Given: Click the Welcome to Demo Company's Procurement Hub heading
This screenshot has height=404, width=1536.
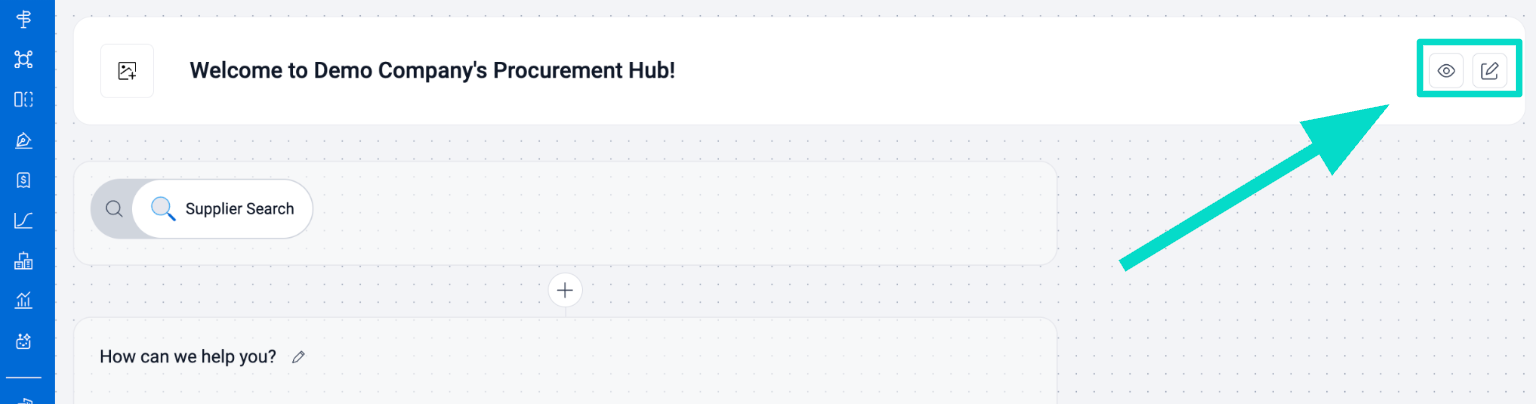Looking at the screenshot, I should click(432, 71).
